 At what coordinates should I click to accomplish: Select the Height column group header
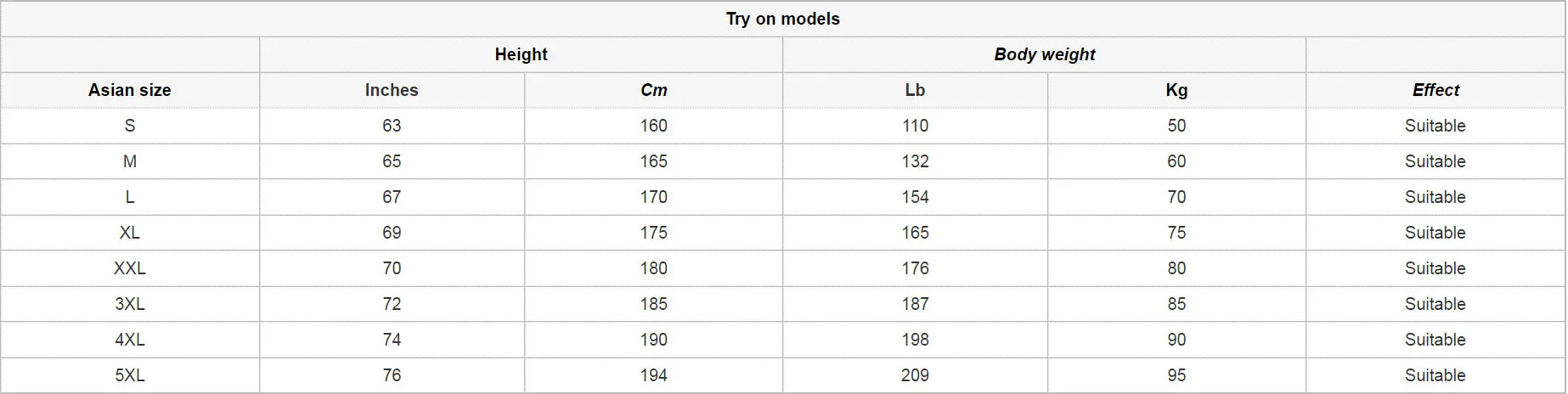(x=521, y=54)
